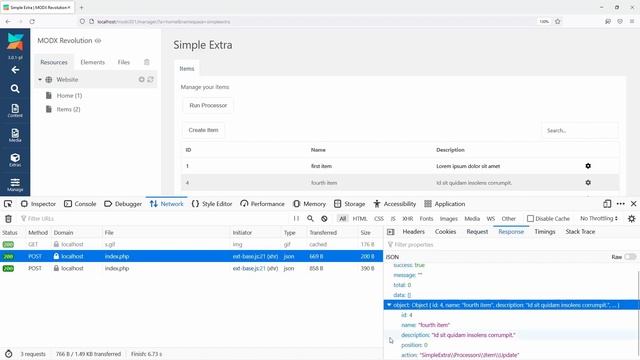Toggle the request details pane icon

(x=391, y=232)
